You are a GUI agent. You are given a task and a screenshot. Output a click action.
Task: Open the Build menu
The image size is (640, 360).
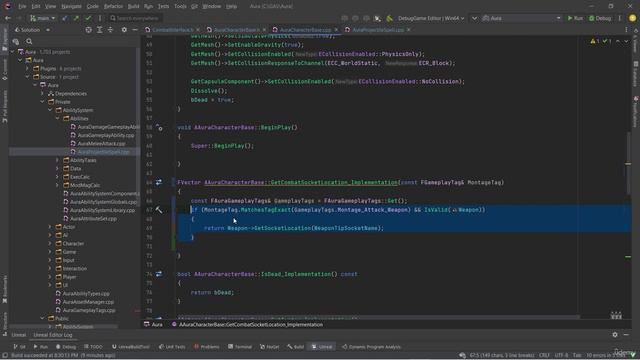[133, 6]
